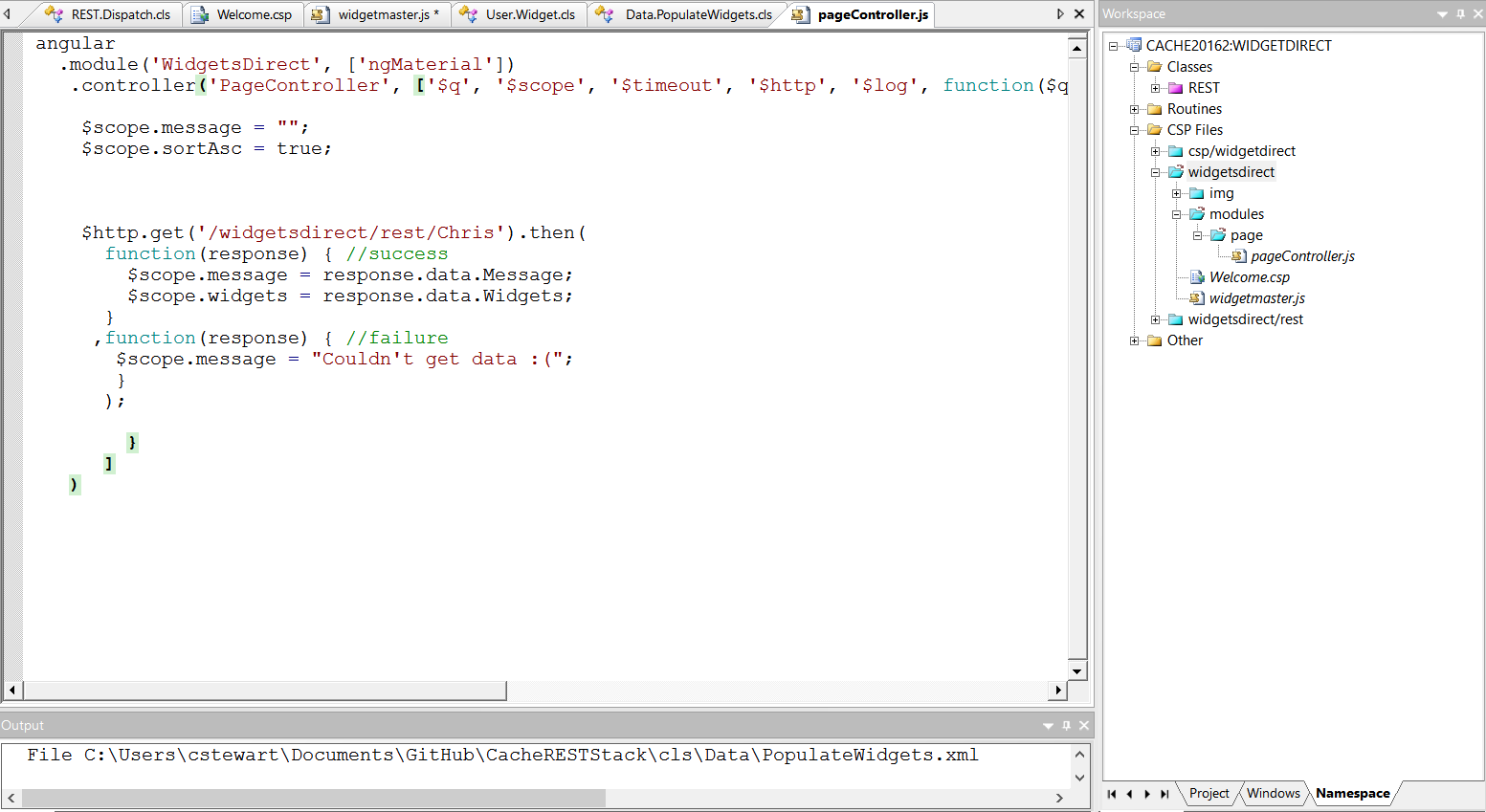Click the widgetmaster.js tab script icon
This screenshot has height=812, width=1486.
(x=321, y=14)
